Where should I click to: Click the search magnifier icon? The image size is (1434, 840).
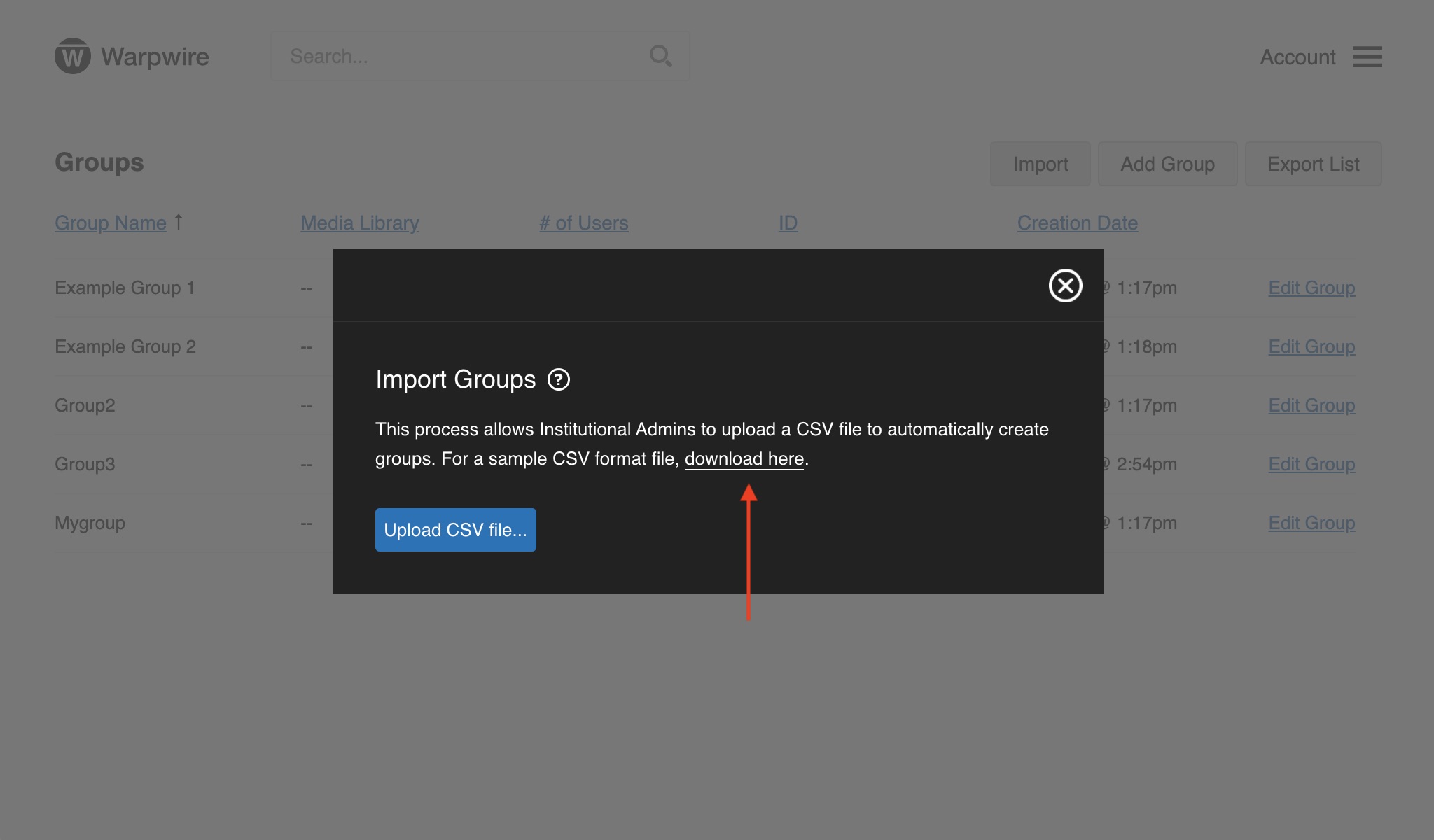660,56
